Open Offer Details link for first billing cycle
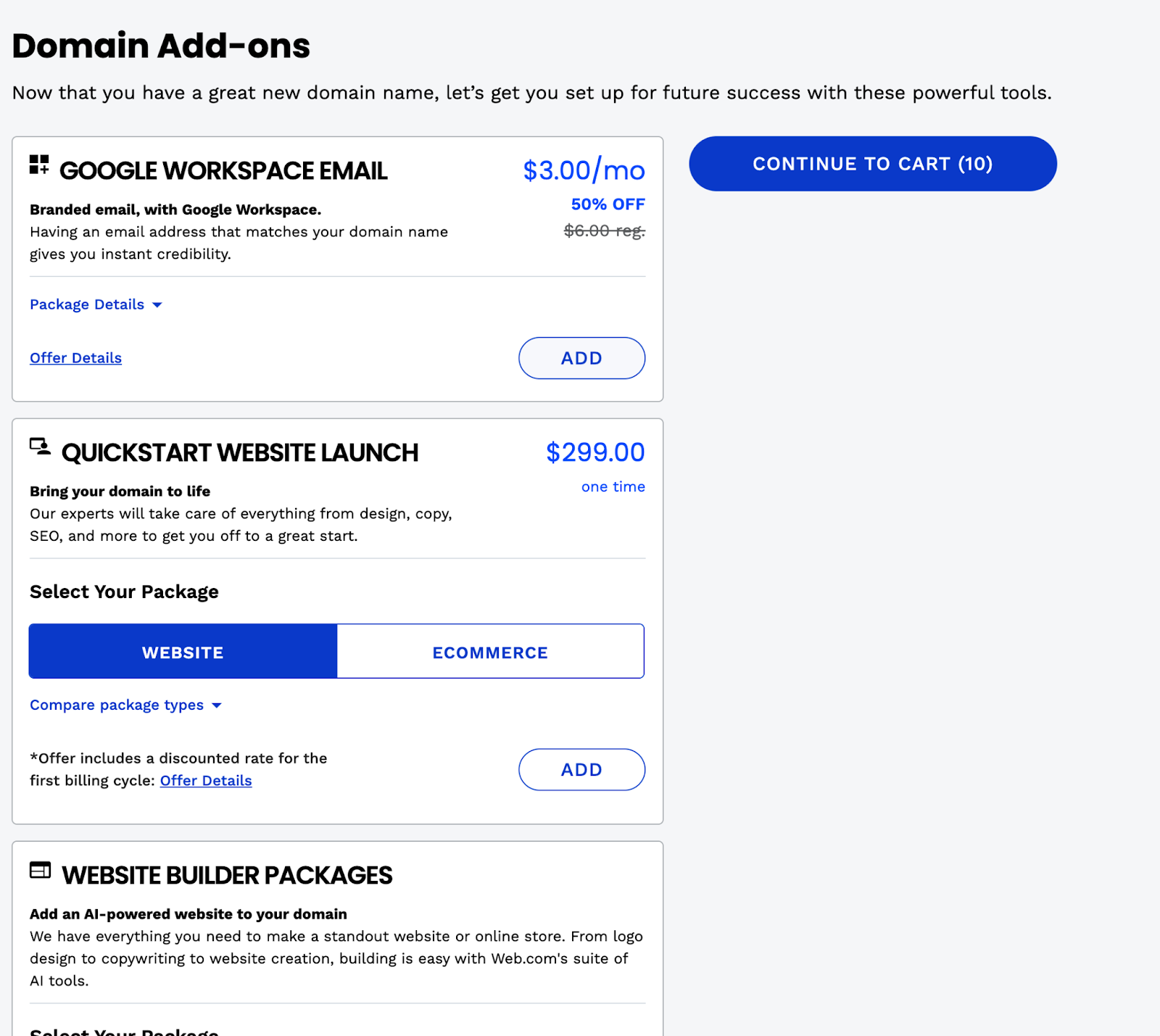Viewport: 1160px width, 1036px height. pyautogui.click(x=206, y=781)
